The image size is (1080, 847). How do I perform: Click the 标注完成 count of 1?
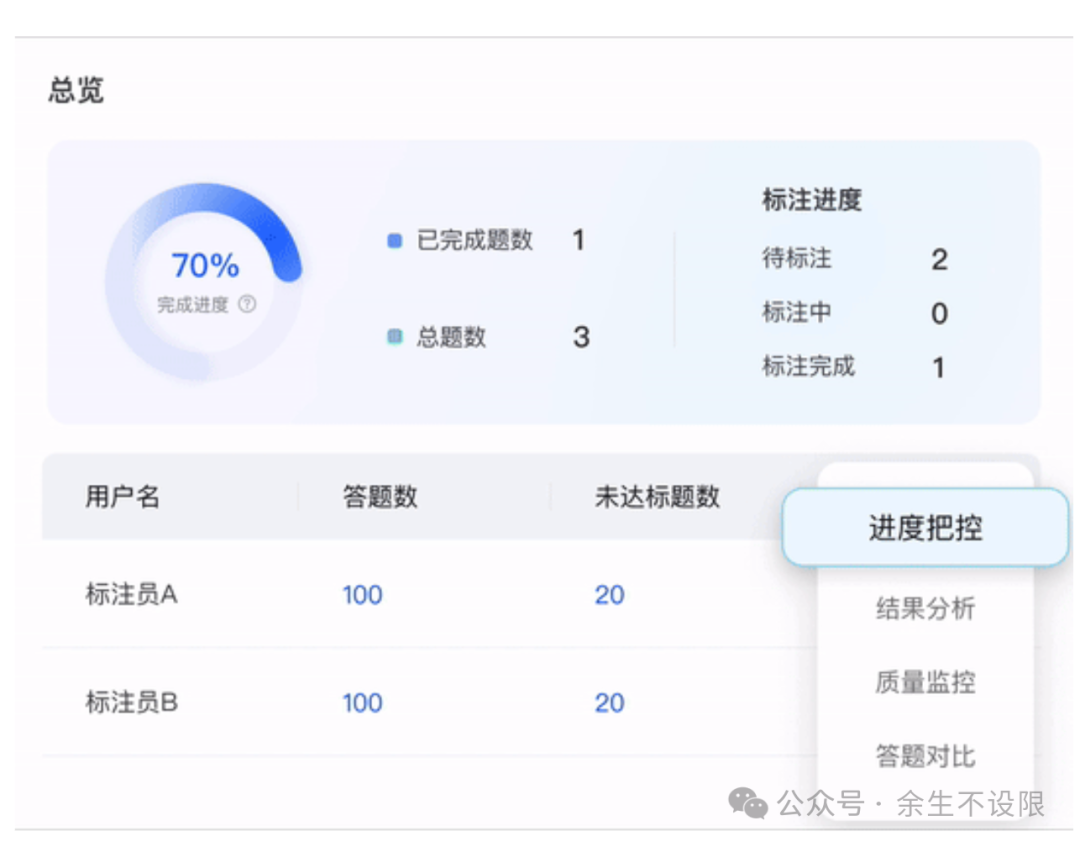pyautogui.click(x=939, y=368)
